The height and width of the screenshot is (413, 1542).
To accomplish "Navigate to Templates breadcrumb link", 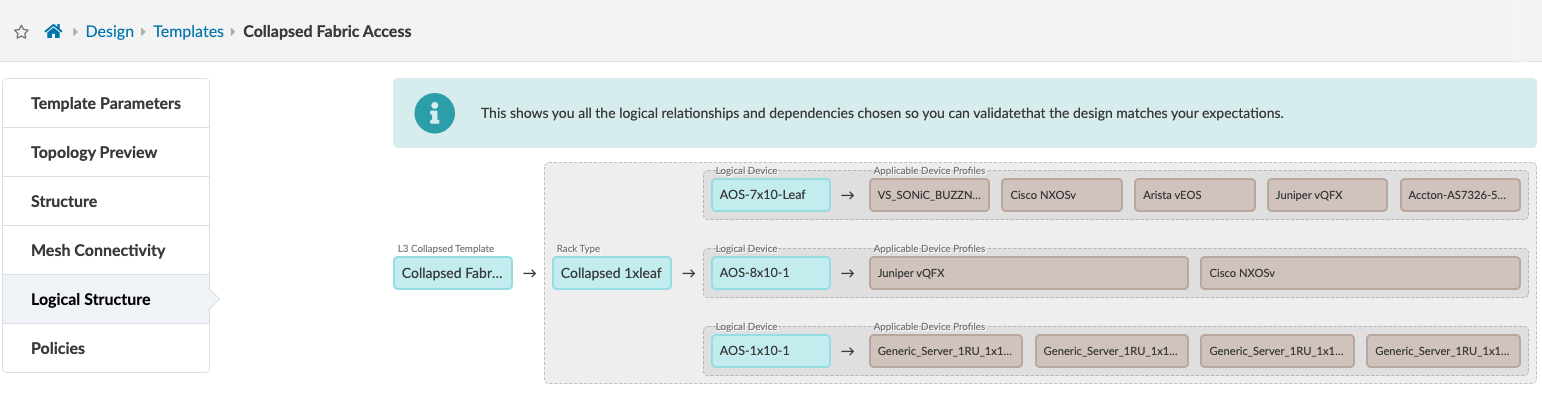I will click(188, 32).
